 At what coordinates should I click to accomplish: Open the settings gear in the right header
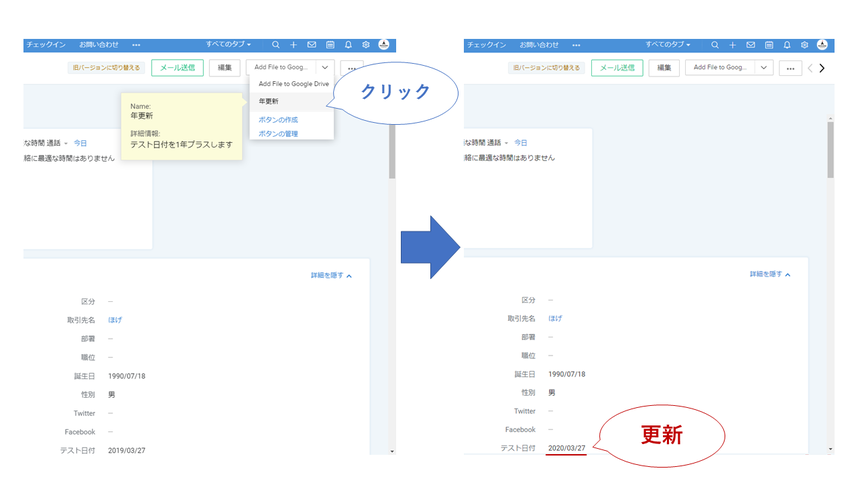[804, 45]
